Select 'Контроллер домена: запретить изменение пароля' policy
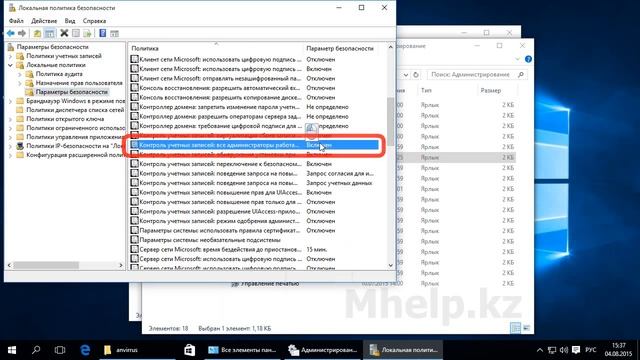Image resolution: width=640 pixels, height=360 pixels. 220,107
